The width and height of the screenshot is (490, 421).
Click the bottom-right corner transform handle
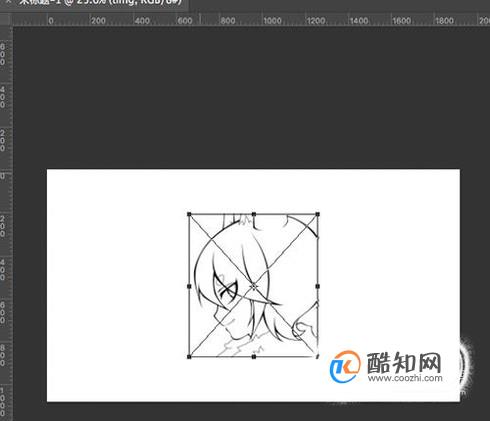click(317, 357)
